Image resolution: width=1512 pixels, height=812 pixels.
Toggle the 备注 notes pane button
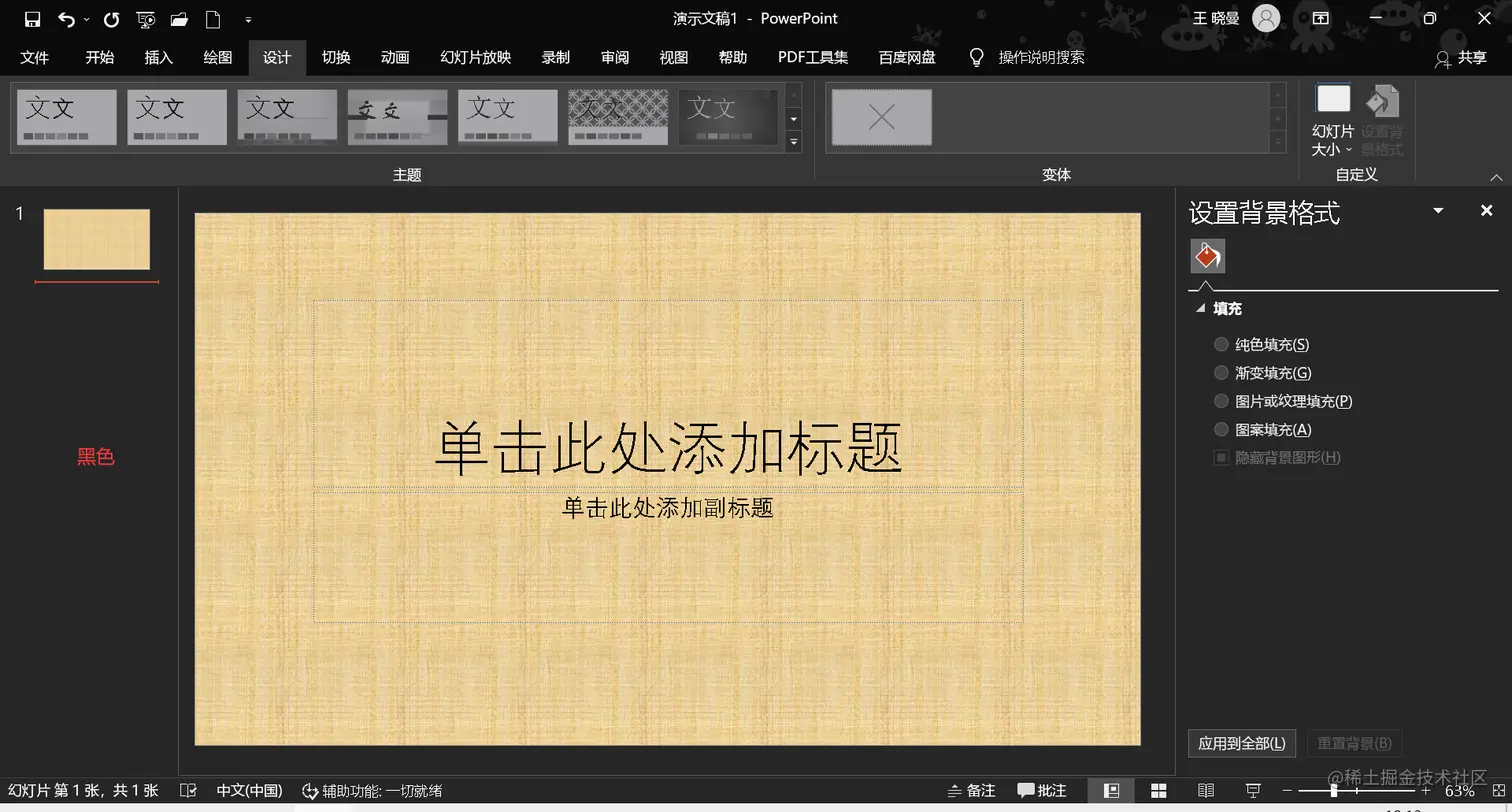[x=971, y=790]
